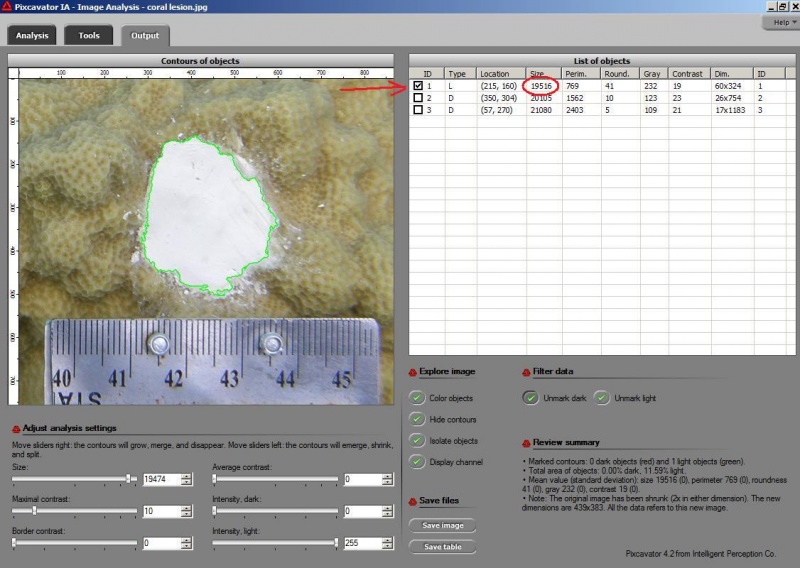This screenshot has height=568, width=800.
Task: Click the List of objects panel header
Action: click(602, 60)
